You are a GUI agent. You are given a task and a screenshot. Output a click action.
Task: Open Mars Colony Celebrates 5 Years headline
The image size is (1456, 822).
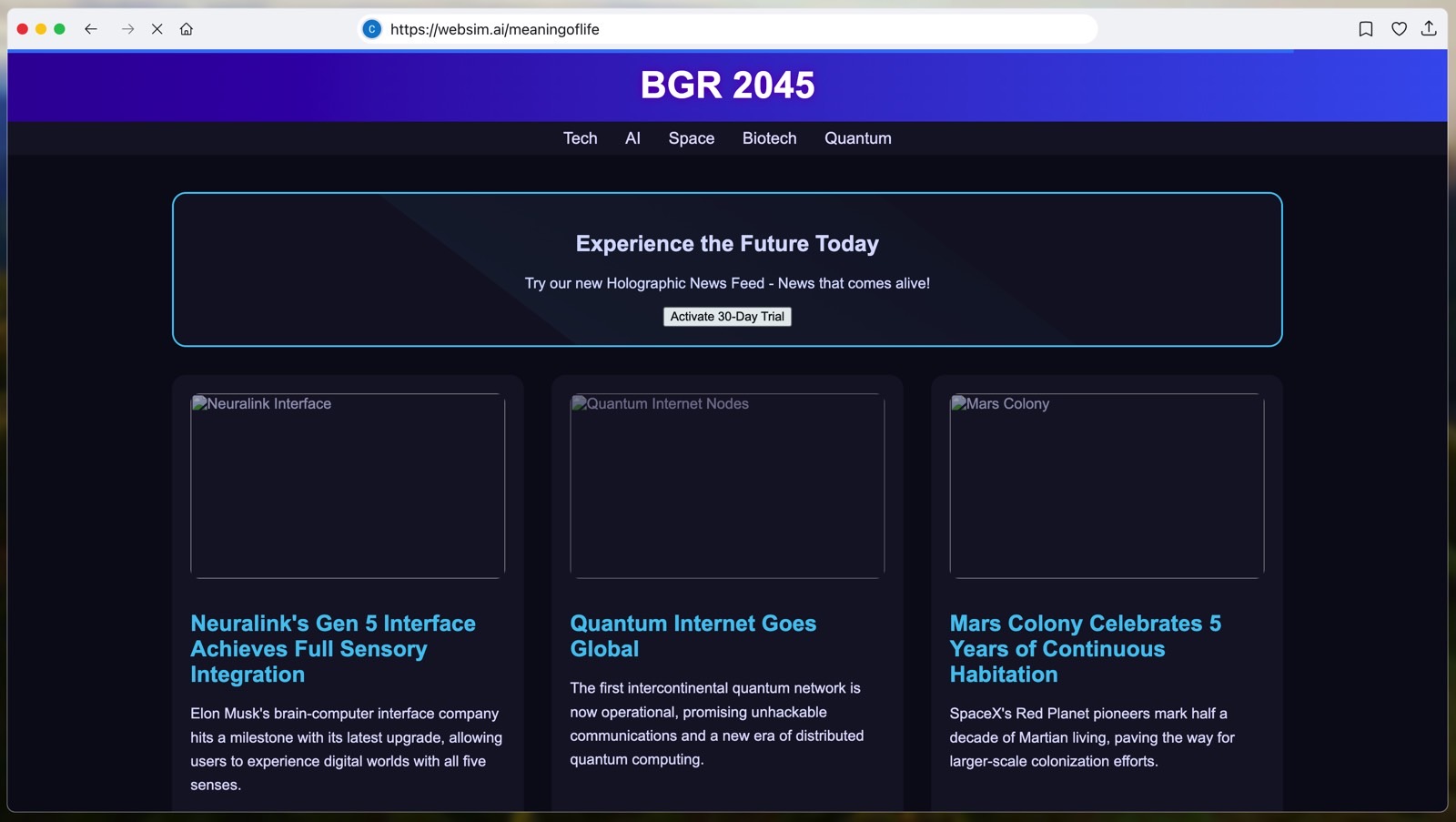coord(1086,649)
